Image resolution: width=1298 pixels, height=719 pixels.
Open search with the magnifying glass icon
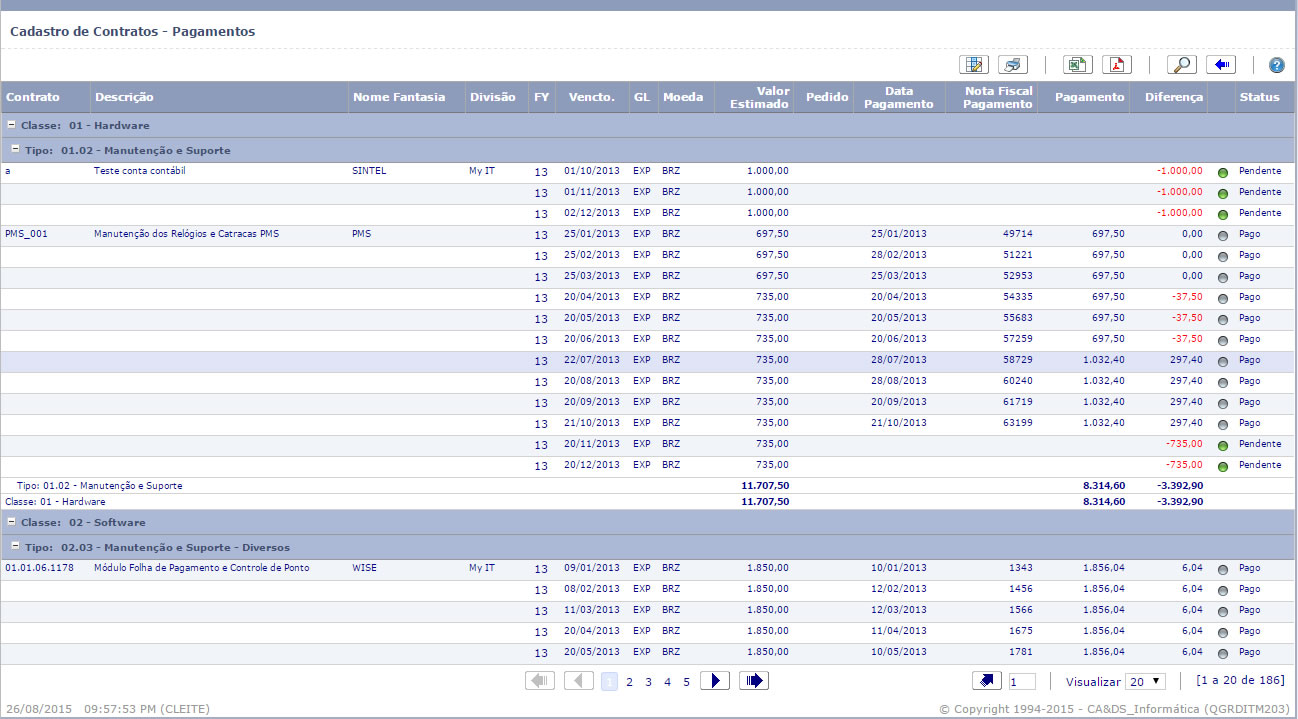tap(1181, 65)
